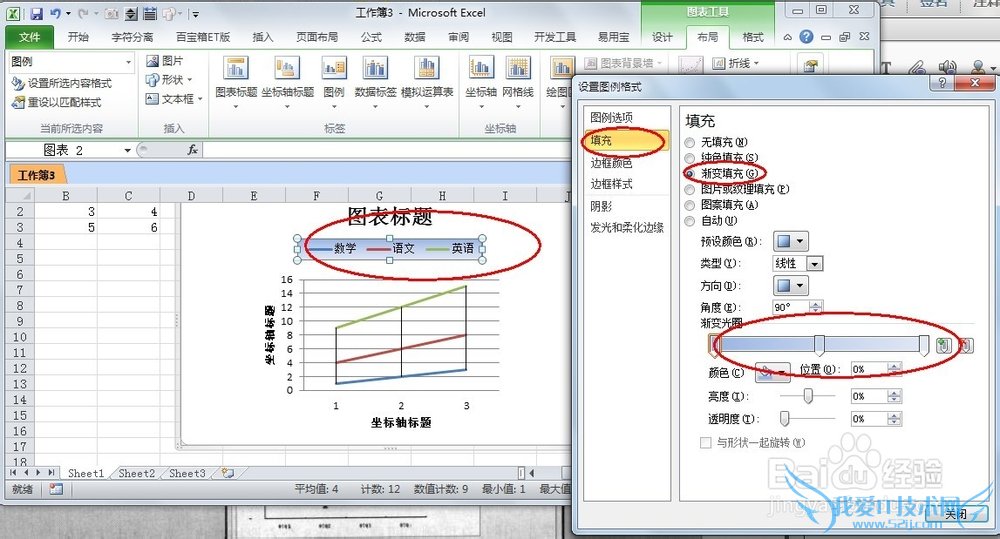Click the Data Labels (数据标签) icon
Image resolution: width=1000 pixels, height=539 pixels.
[375, 68]
